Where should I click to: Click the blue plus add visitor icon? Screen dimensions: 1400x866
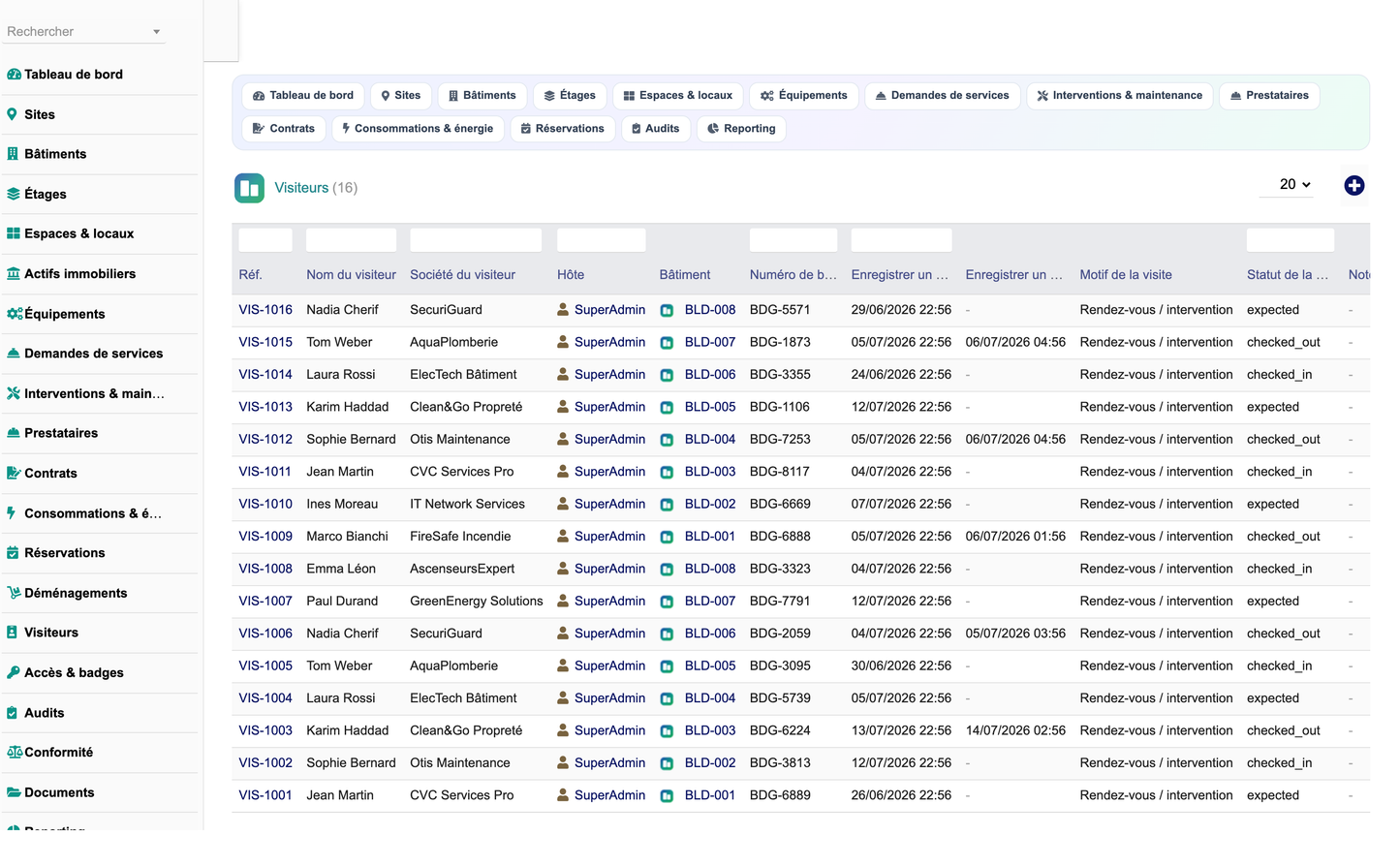1353,185
